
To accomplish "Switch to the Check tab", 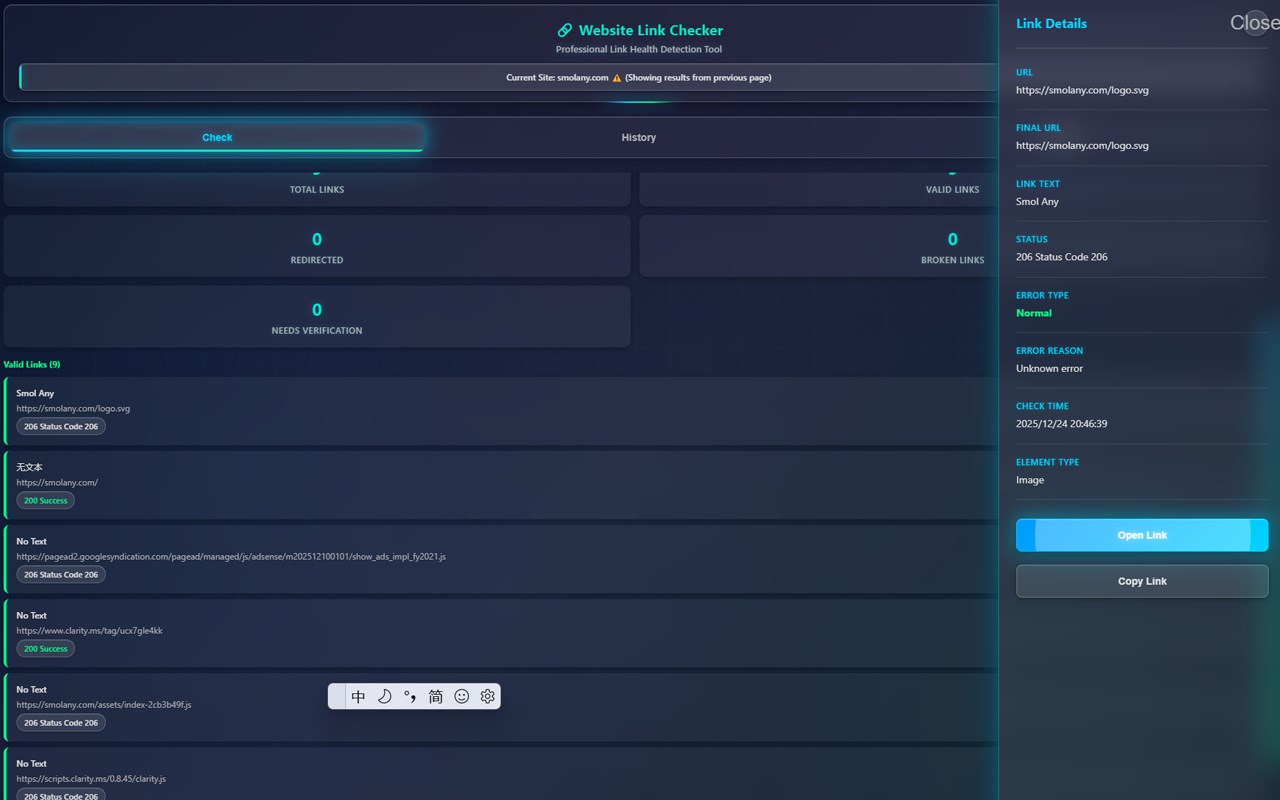I will point(217,137).
